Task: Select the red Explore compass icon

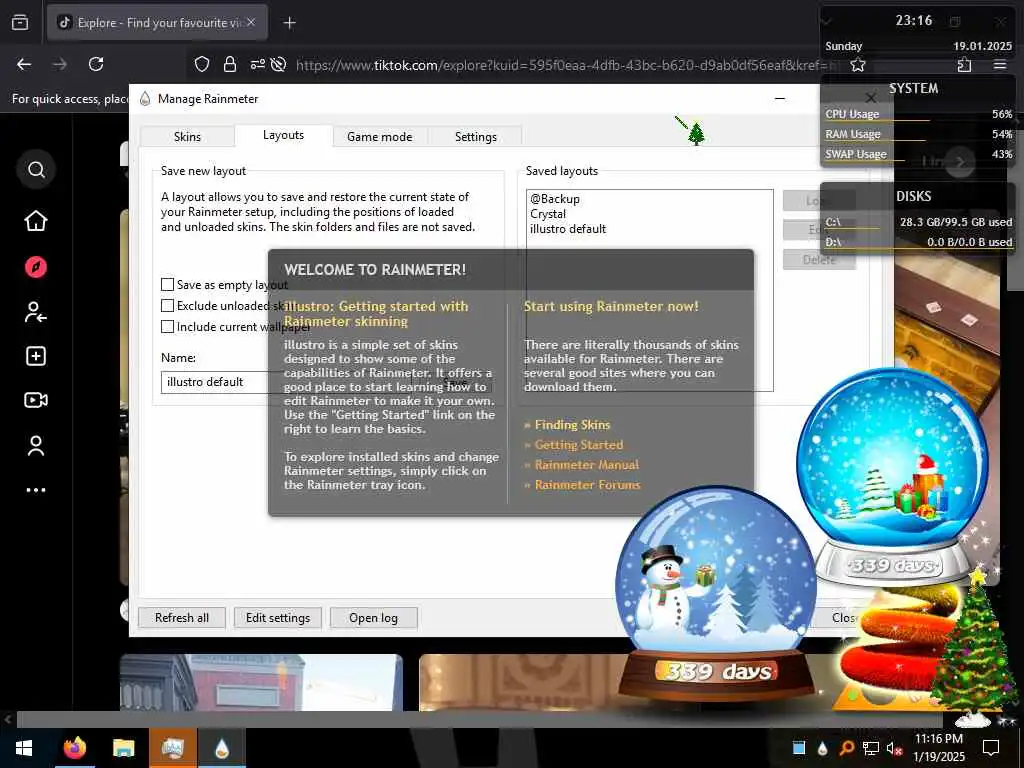Action: click(36, 267)
